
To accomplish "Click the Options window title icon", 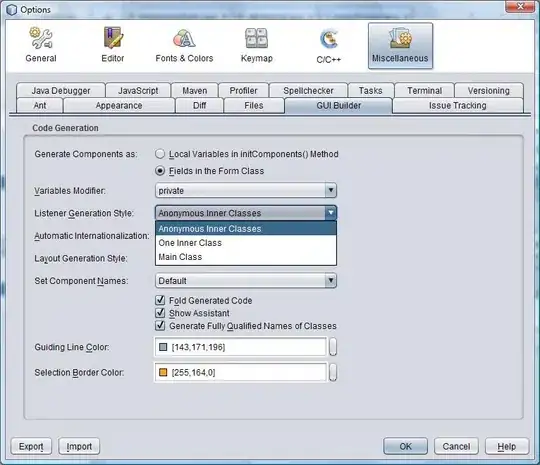I will (x=12, y=10).
